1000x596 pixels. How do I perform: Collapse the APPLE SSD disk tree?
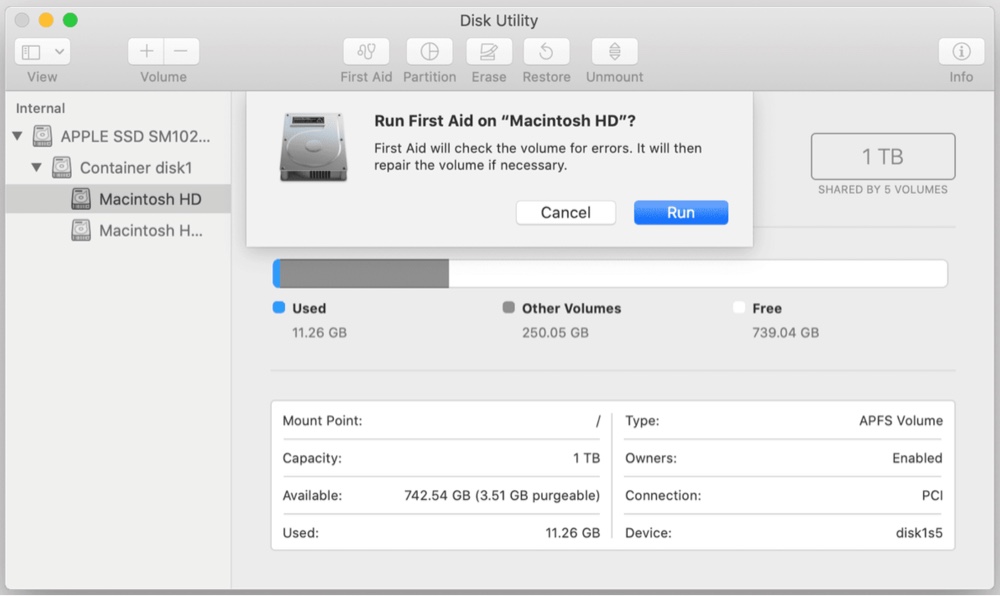click(x=17, y=136)
